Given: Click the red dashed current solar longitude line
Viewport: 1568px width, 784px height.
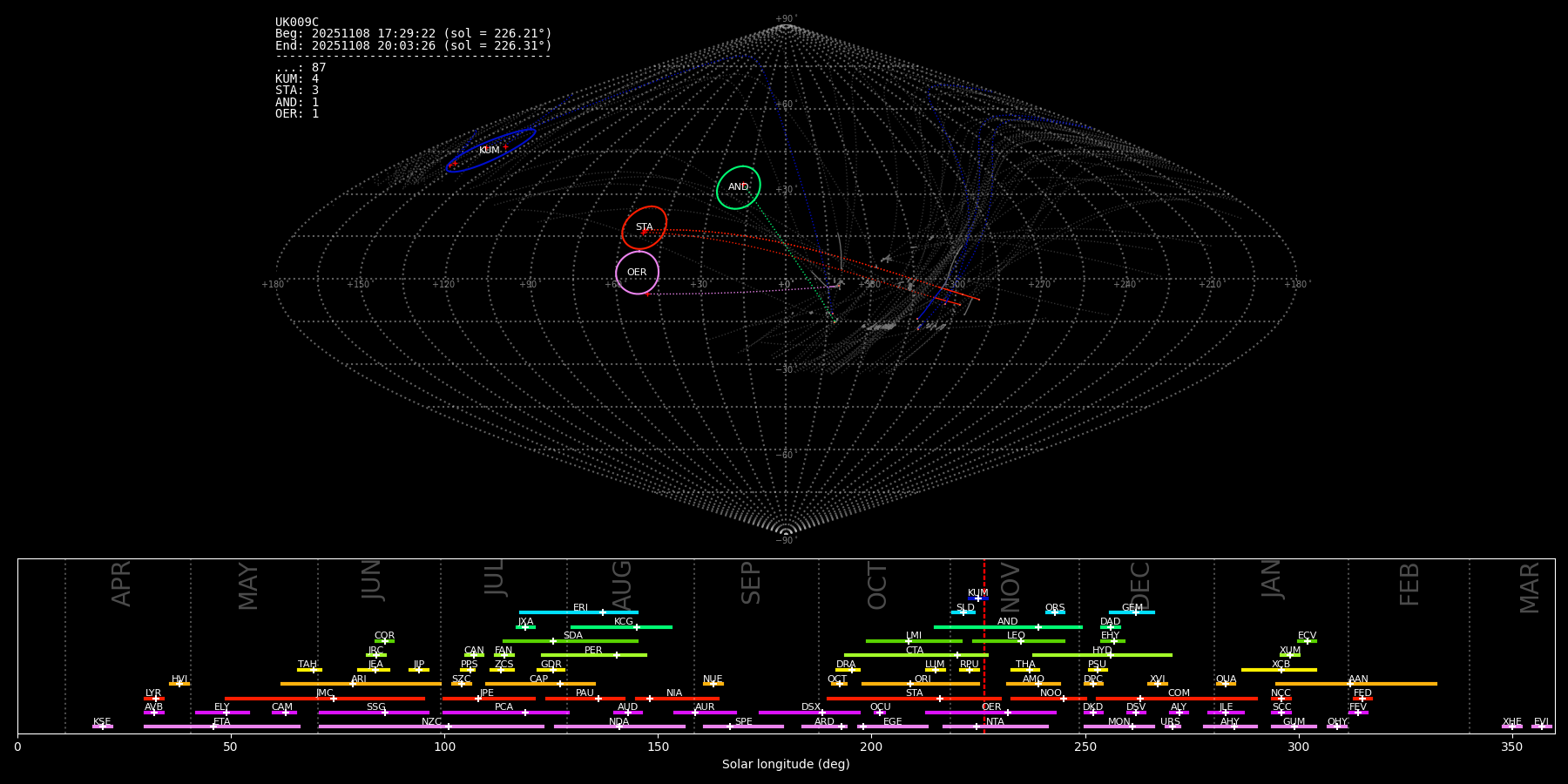Looking at the screenshot, I should (x=984, y=645).
